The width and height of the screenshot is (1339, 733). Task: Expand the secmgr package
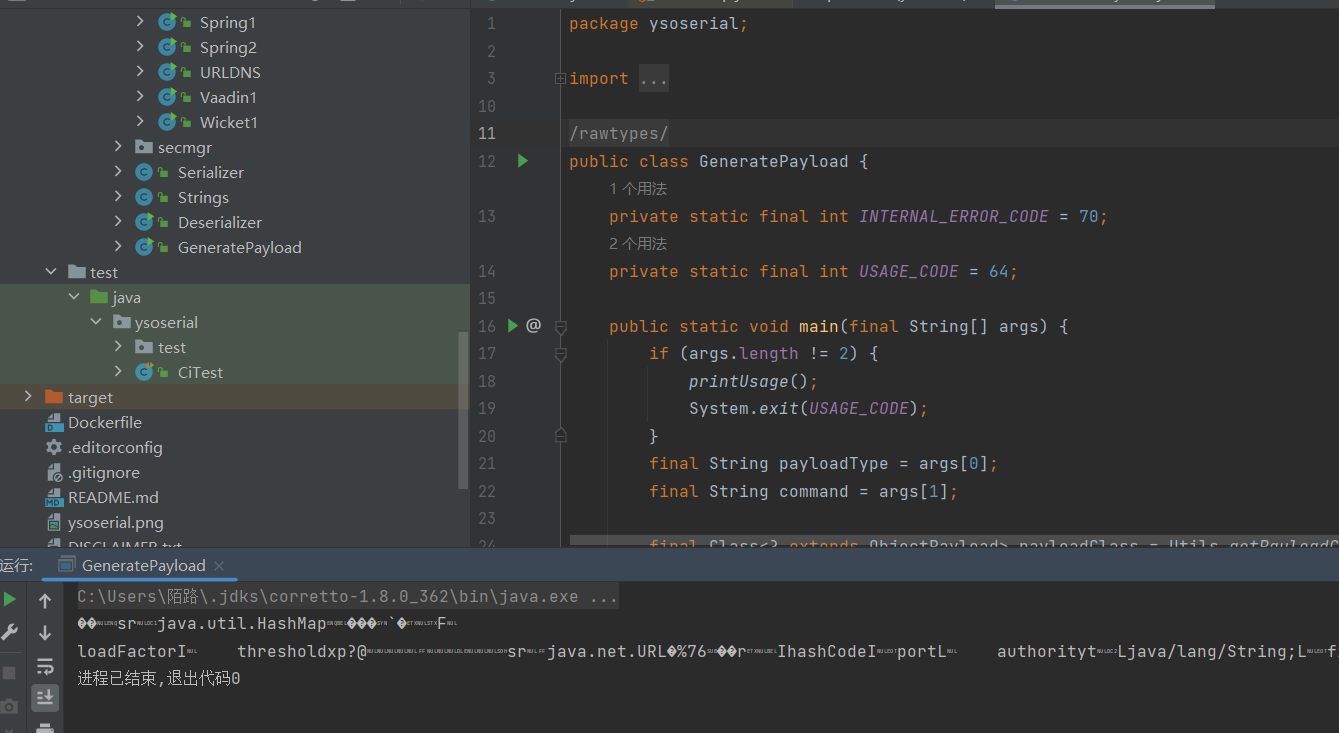[x=119, y=147]
